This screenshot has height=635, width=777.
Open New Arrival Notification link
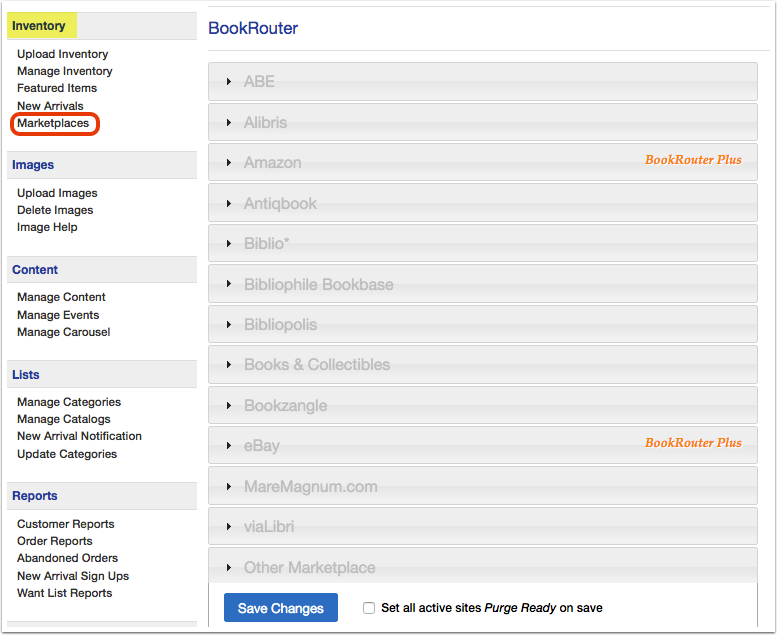(x=79, y=436)
